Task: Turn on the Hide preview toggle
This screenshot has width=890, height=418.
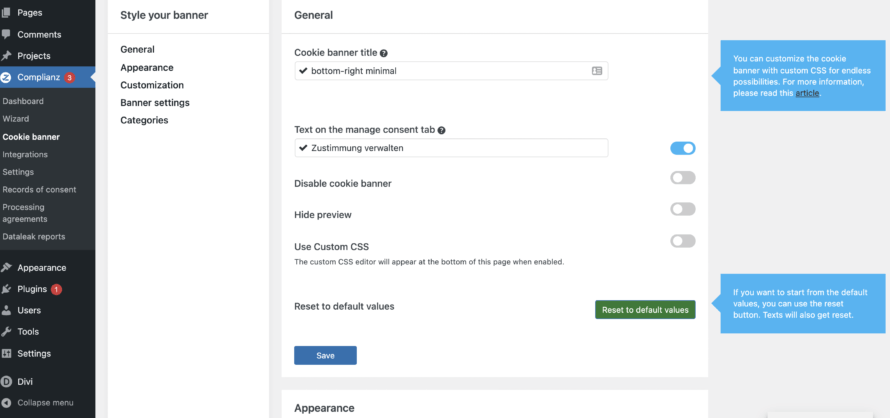Action: point(682,209)
